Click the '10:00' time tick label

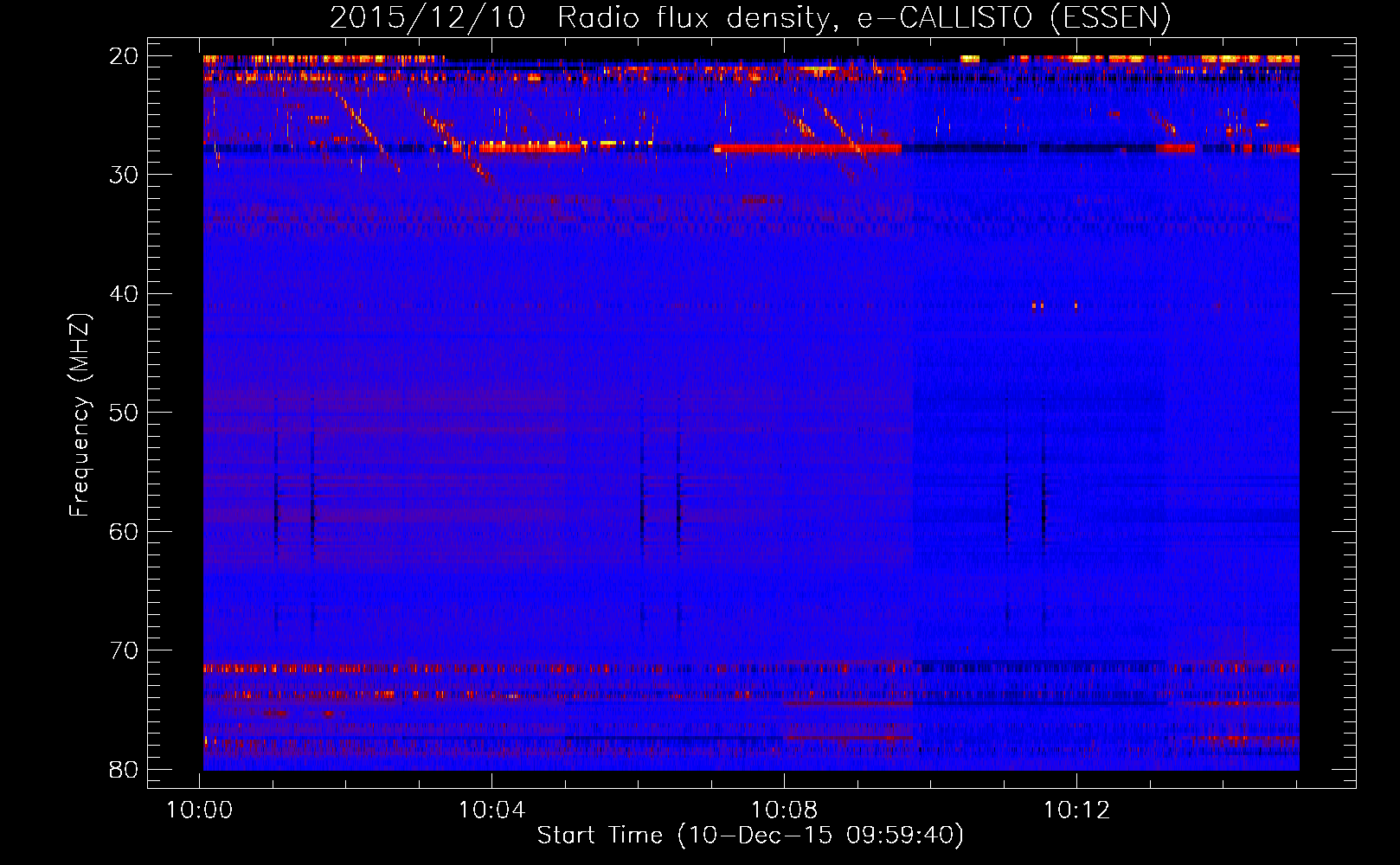pos(200,811)
